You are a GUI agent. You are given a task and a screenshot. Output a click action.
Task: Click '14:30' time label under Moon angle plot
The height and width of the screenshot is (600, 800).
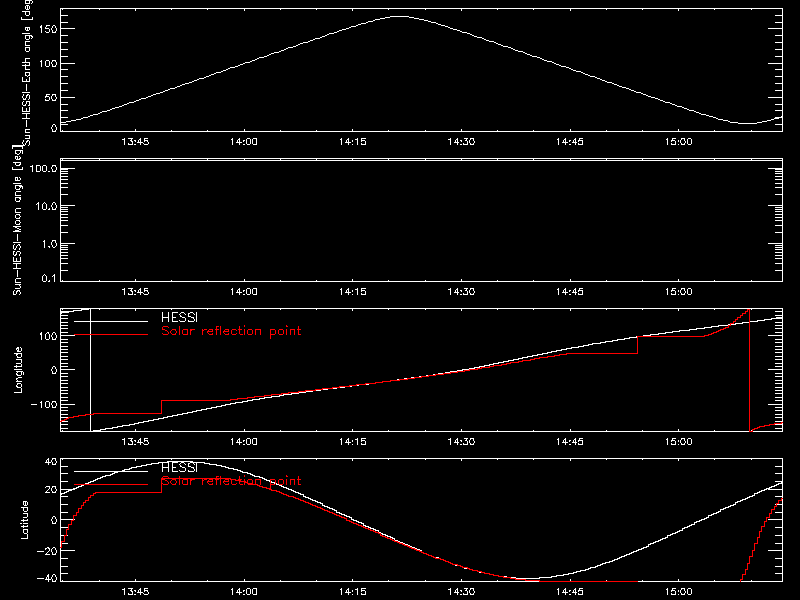[x=461, y=292]
